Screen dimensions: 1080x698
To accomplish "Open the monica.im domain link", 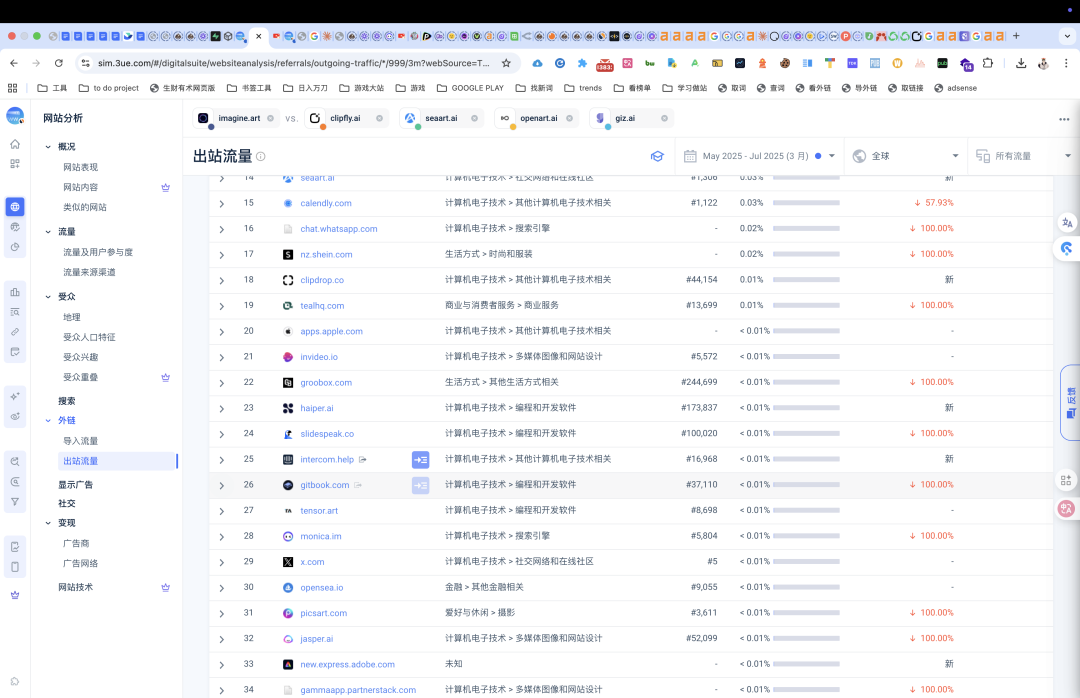I will pyautogui.click(x=321, y=536).
